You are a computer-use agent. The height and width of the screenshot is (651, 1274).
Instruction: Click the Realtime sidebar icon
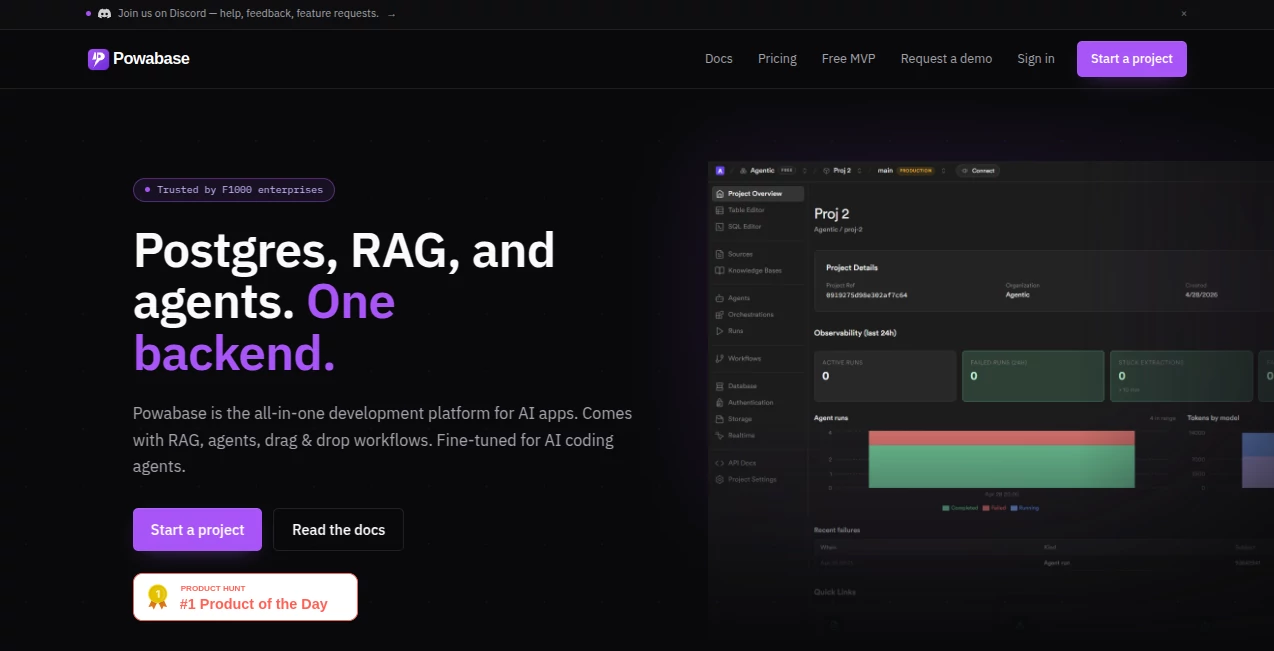(x=720, y=436)
